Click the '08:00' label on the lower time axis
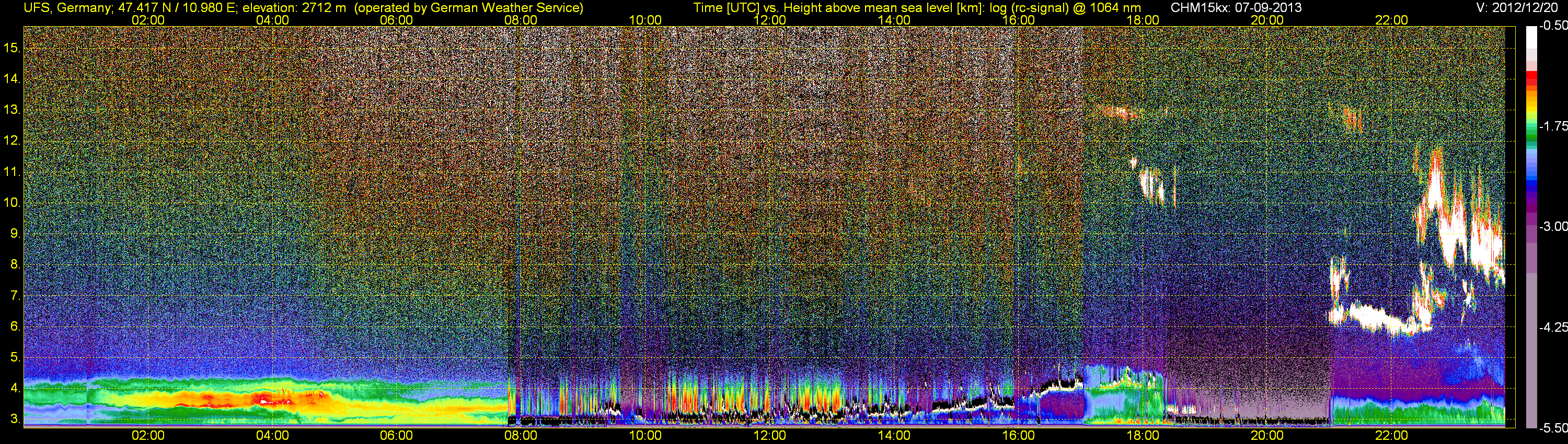Viewport: 1568px width, 444px height. (x=521, y=436)
